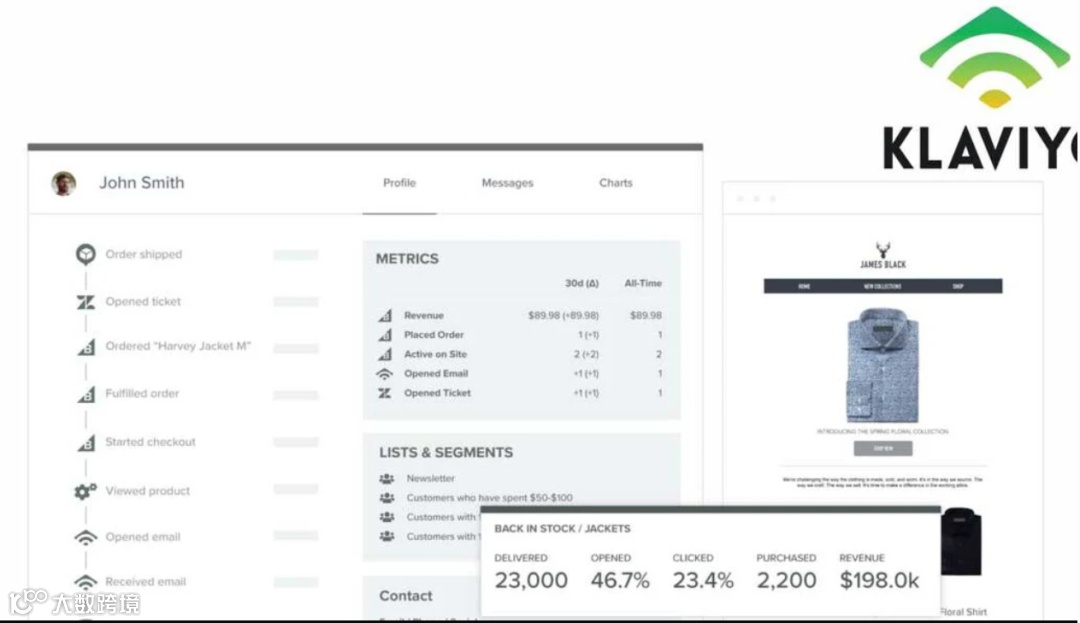Click the BACK IN STOCK / JACKETS title

562,529
